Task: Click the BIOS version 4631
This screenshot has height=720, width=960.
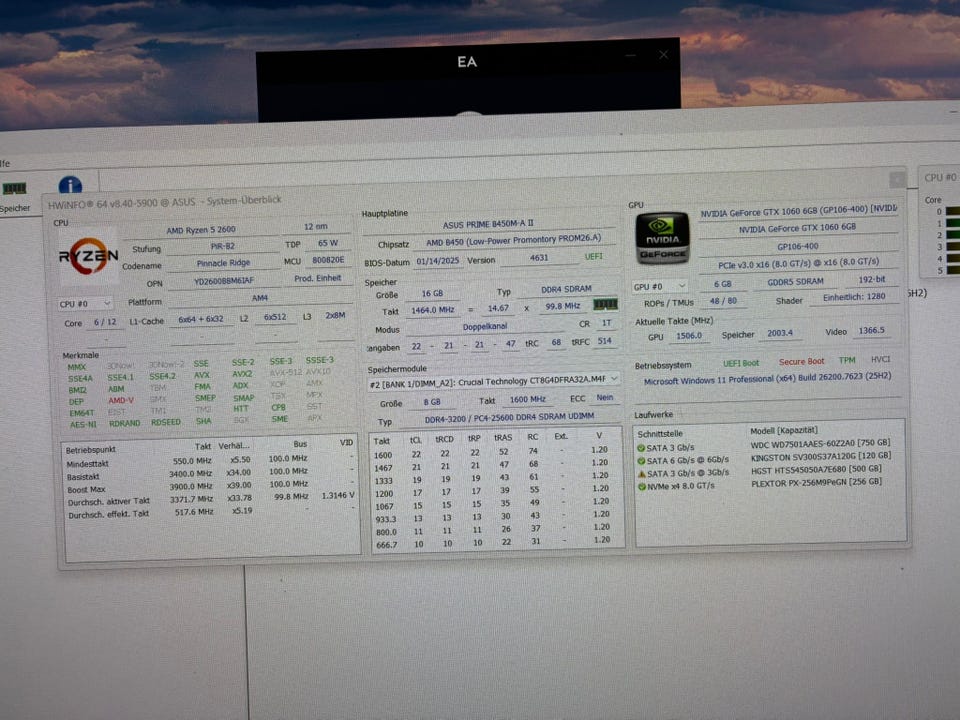Action: [x=539, y=258]
